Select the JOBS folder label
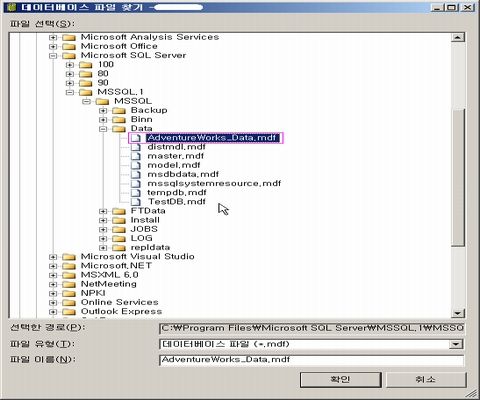The height and width of the screenshot is (400, 480). tap(144, 229)
